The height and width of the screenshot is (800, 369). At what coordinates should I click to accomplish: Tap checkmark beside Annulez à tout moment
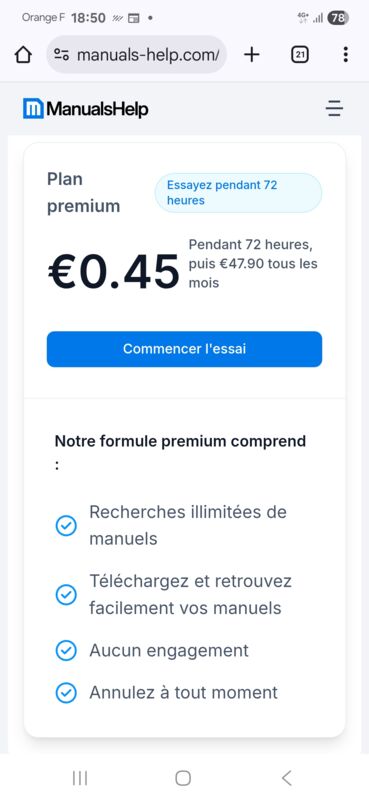coord(66,693)
